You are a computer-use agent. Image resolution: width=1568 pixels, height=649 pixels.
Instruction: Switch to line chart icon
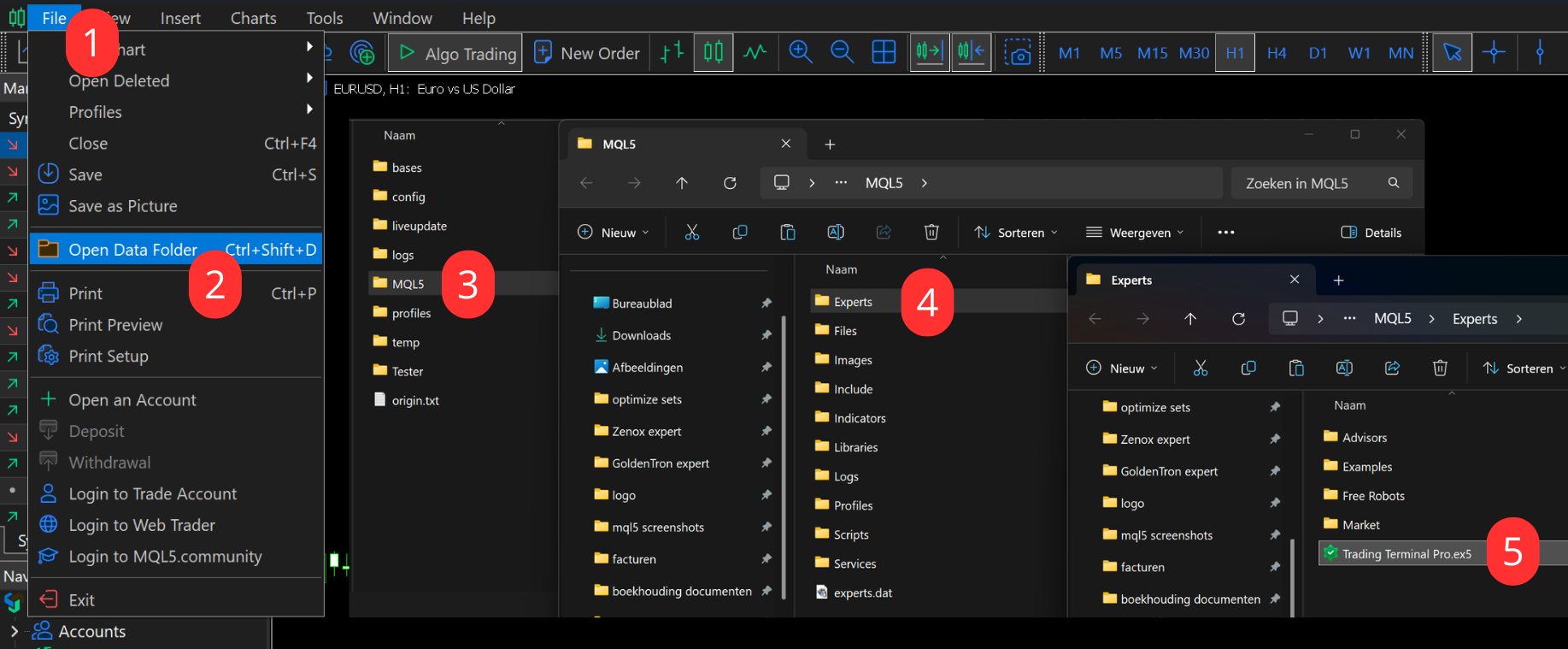(755, 53)
